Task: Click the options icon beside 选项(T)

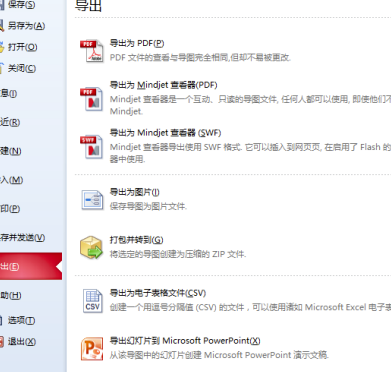Action: 2,320
